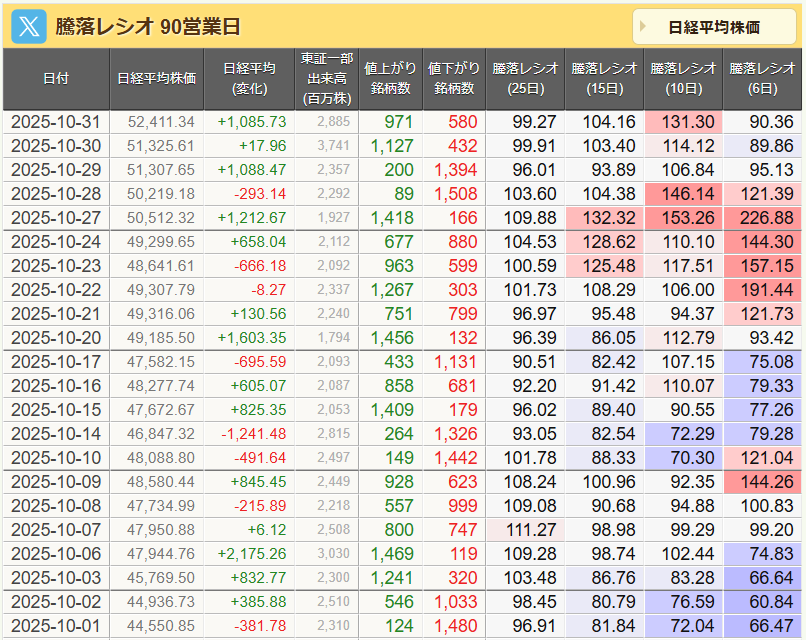Image resolution: width=806 pixels, height=640 pixels.
Task: Select the 騰落レシオ(25日) column header
Action: 525,78
